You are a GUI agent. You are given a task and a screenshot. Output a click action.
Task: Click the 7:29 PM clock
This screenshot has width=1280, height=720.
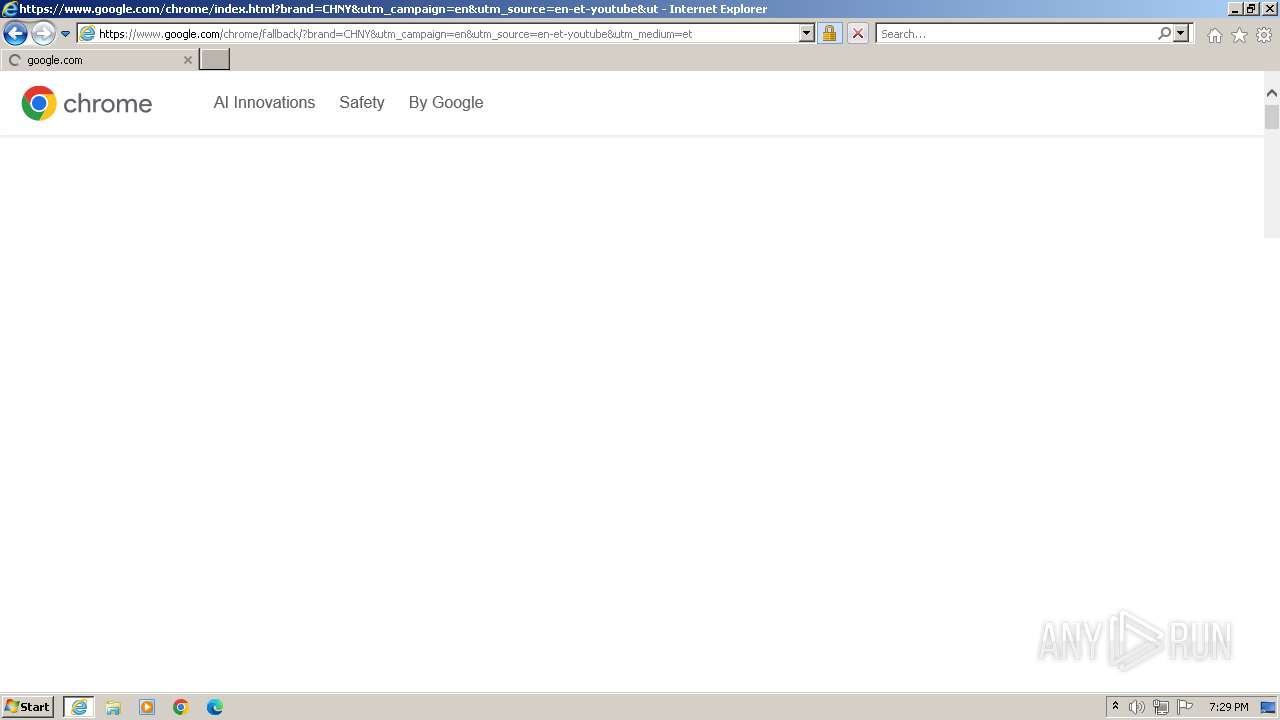[x=1229, y=707]
